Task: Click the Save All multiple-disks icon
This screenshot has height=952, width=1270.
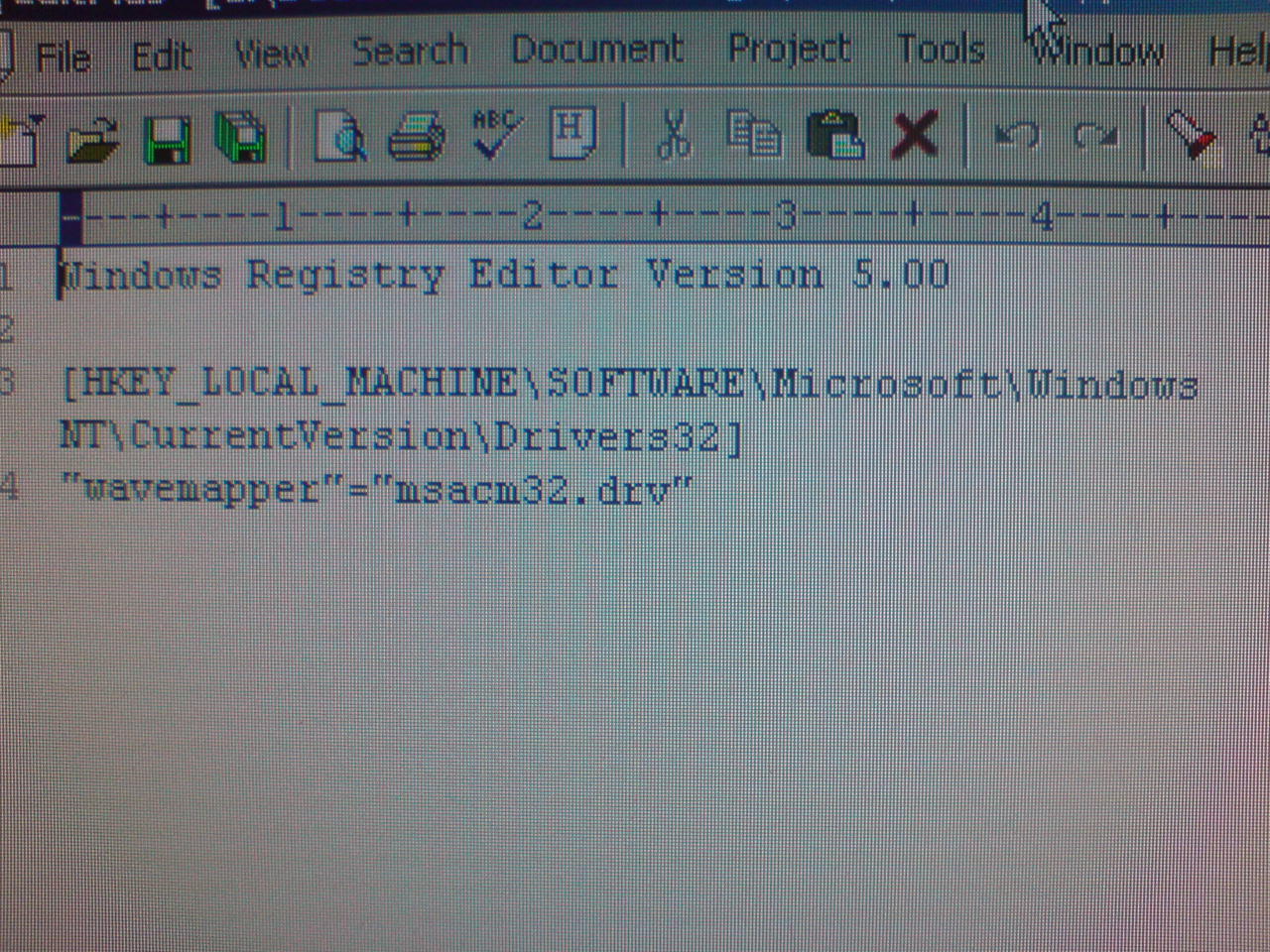Action: click(241, 138)
